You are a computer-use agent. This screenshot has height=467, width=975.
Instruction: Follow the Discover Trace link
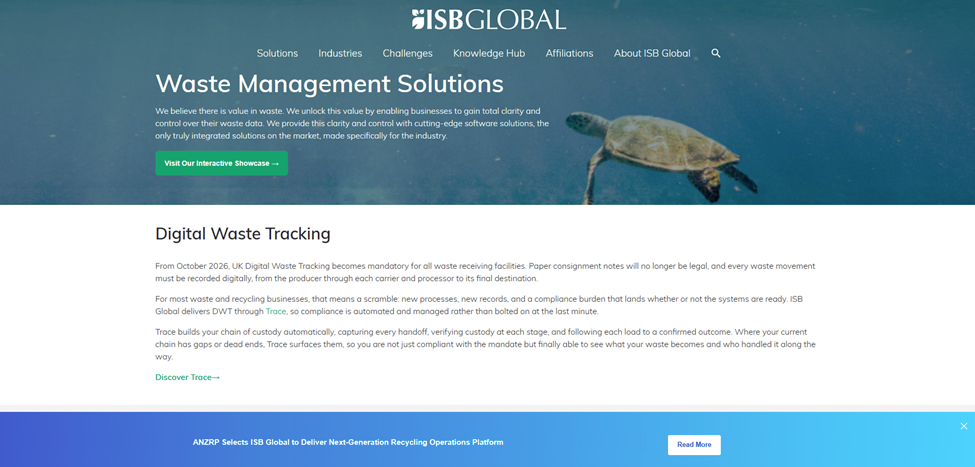pos(188,377)
